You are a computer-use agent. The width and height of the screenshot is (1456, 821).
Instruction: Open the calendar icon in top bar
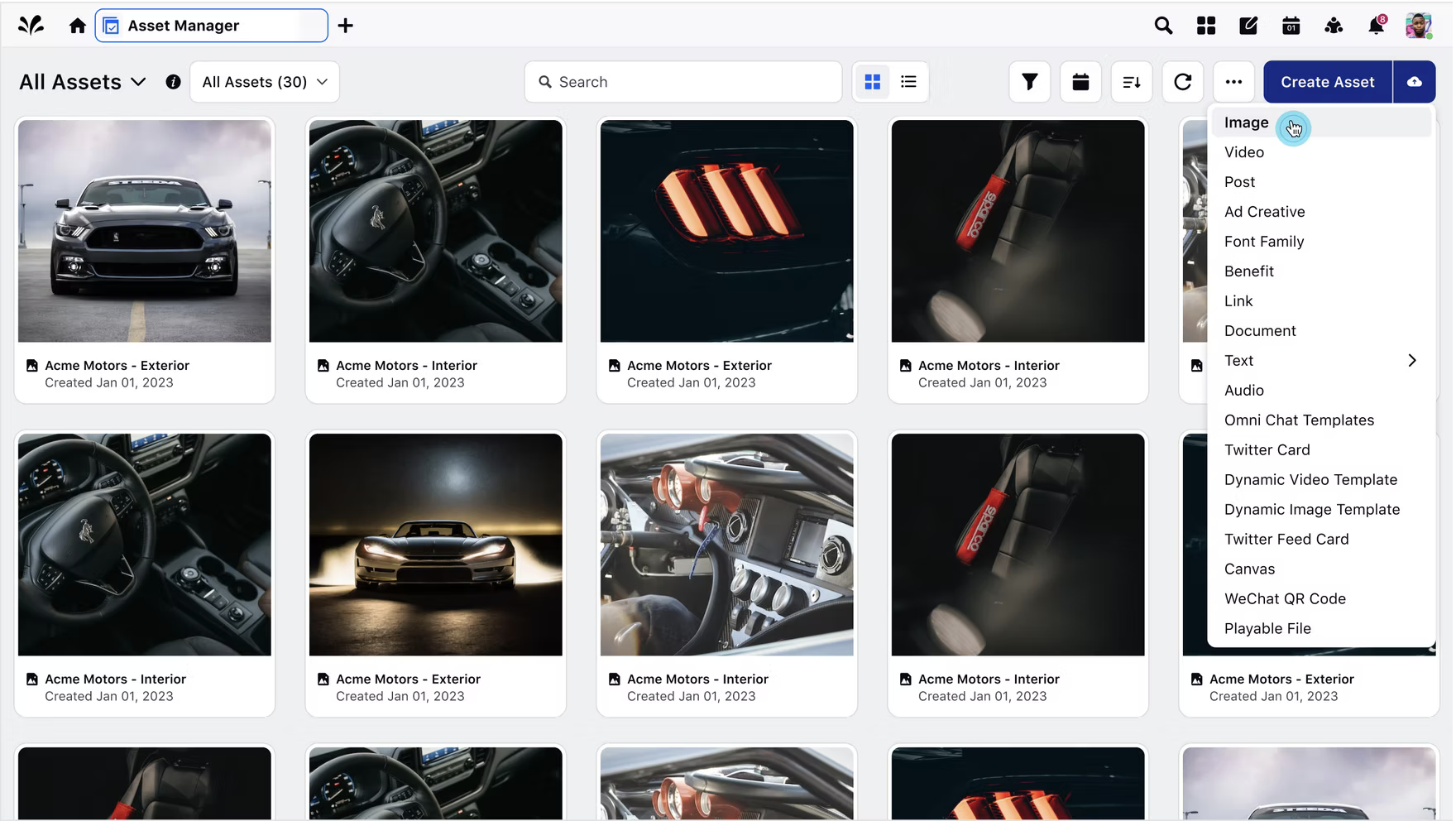tap(1291, 26)
